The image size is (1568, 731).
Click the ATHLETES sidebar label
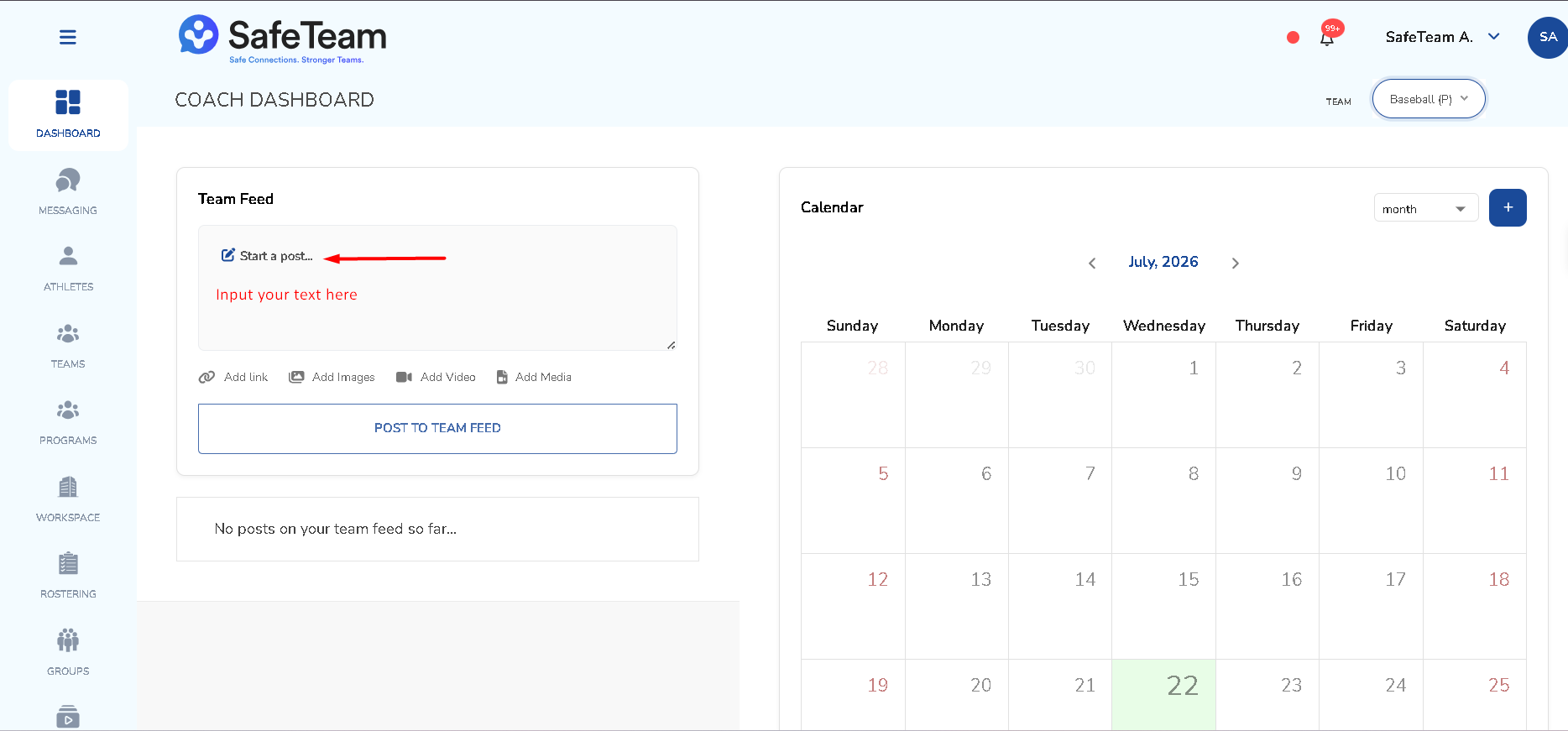point(68,287)
